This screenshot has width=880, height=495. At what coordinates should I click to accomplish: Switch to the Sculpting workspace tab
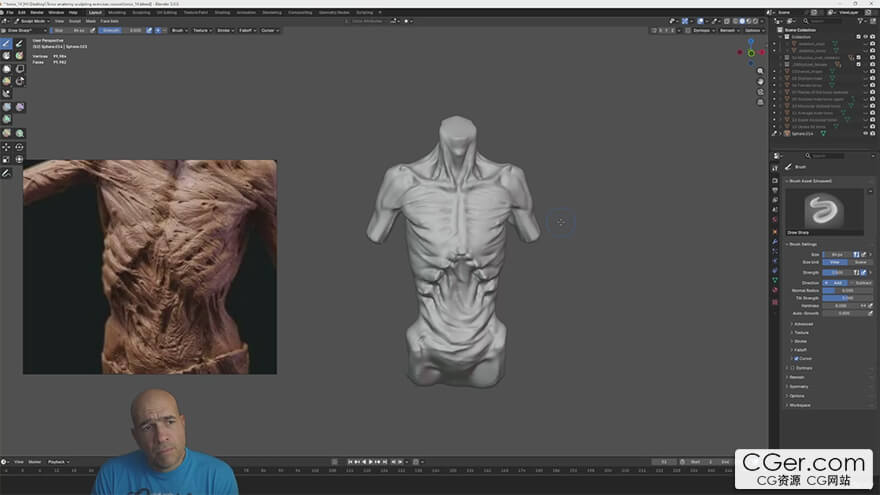141,12
